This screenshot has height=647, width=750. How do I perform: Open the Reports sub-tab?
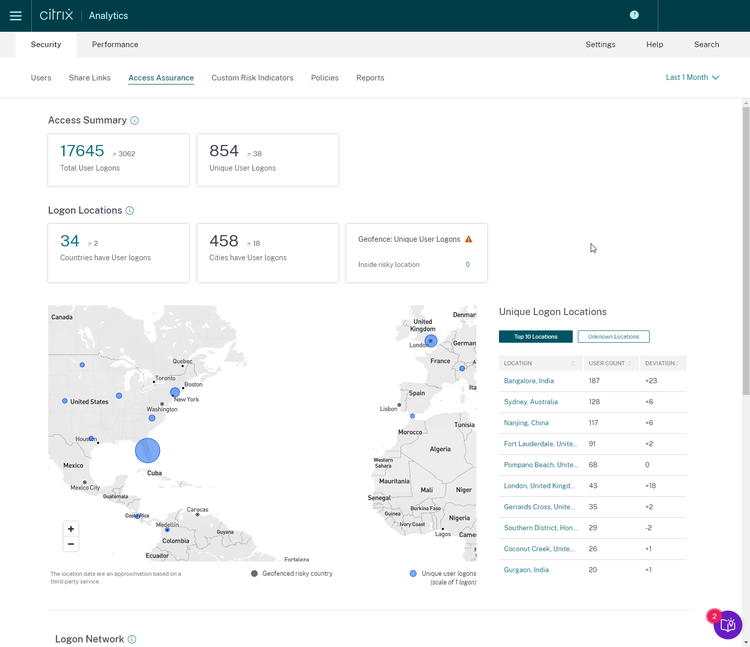370,78
